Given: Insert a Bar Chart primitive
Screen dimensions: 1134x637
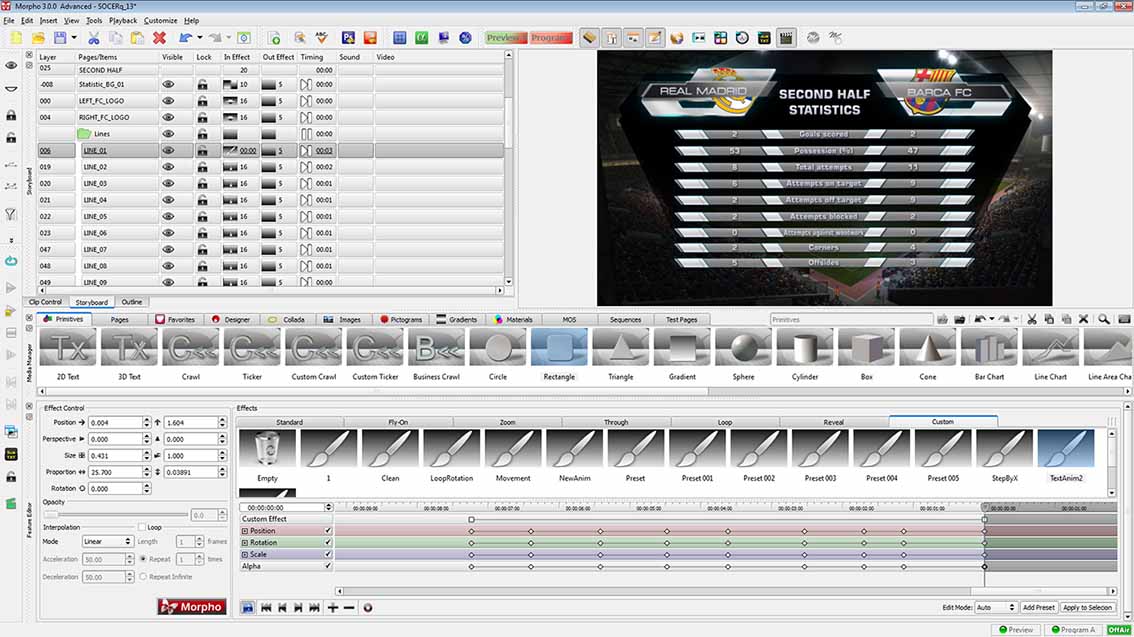Looking at the screenshot, I should [x=989, y=355].
